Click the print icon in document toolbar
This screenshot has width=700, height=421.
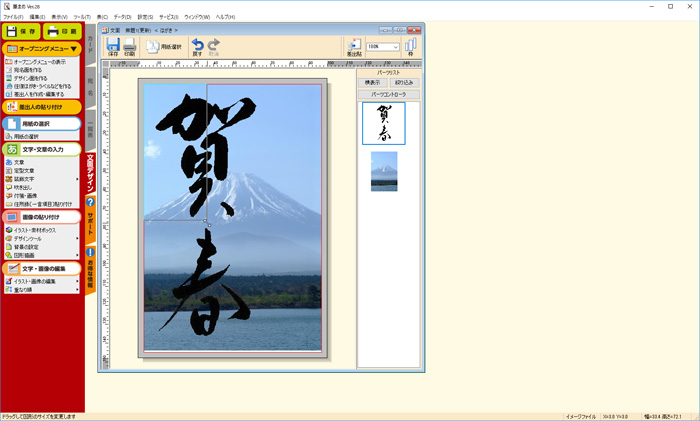[130, 46]
